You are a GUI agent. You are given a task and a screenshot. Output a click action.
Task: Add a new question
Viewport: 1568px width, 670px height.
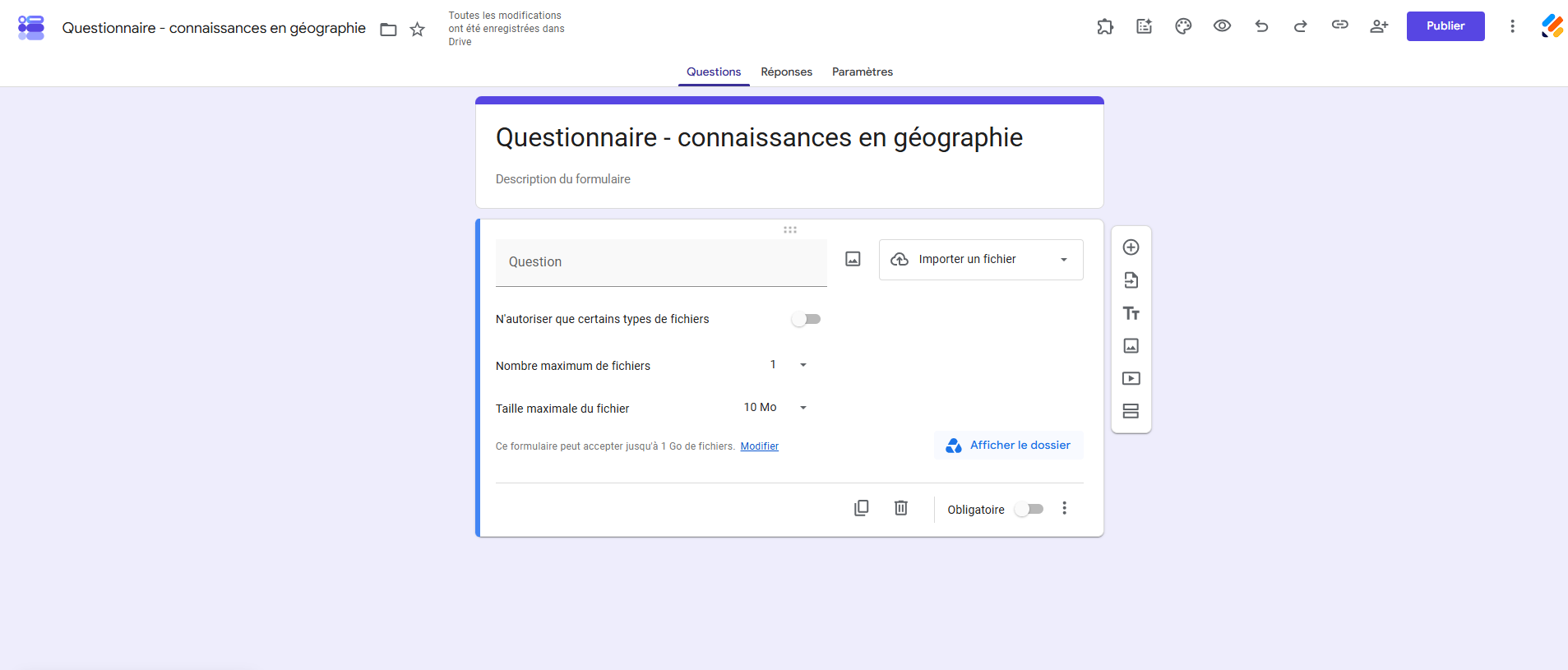[x=1131, y=247]
